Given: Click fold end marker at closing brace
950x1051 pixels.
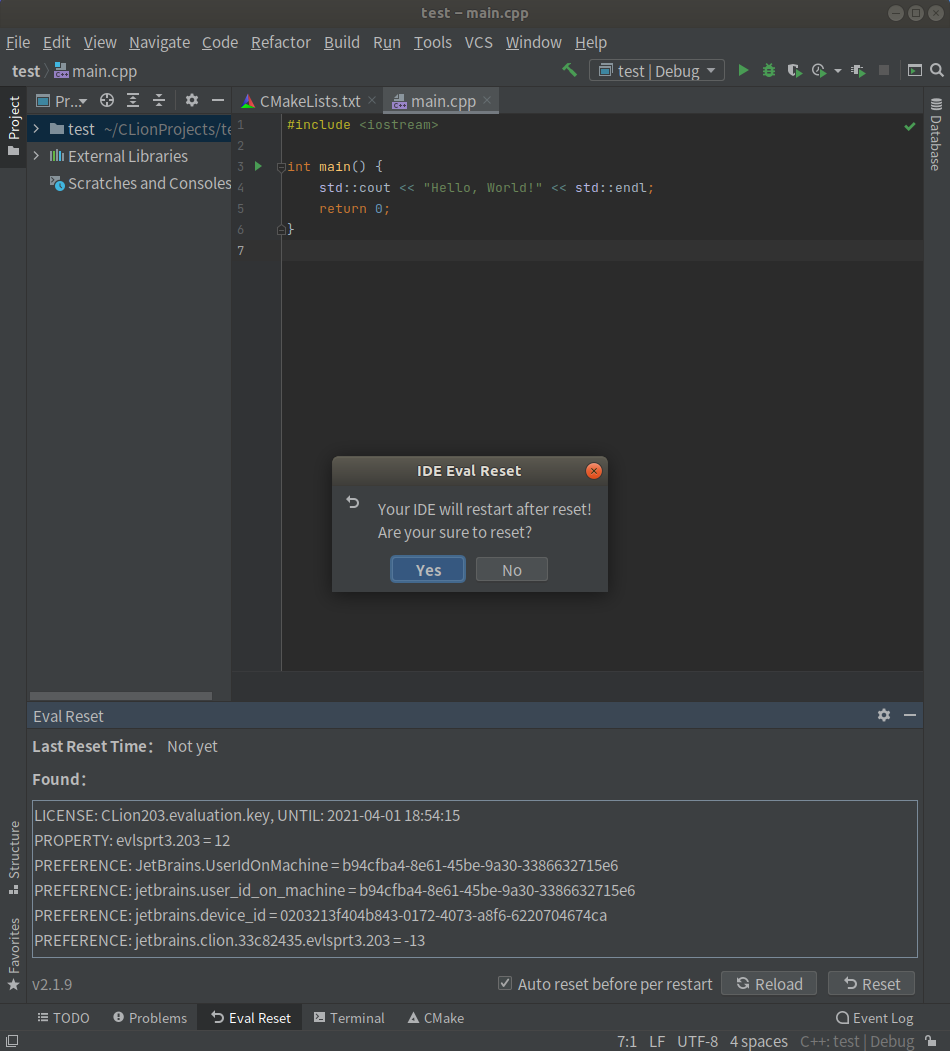Looking at the screenshot, I should (x=281, y=230).
